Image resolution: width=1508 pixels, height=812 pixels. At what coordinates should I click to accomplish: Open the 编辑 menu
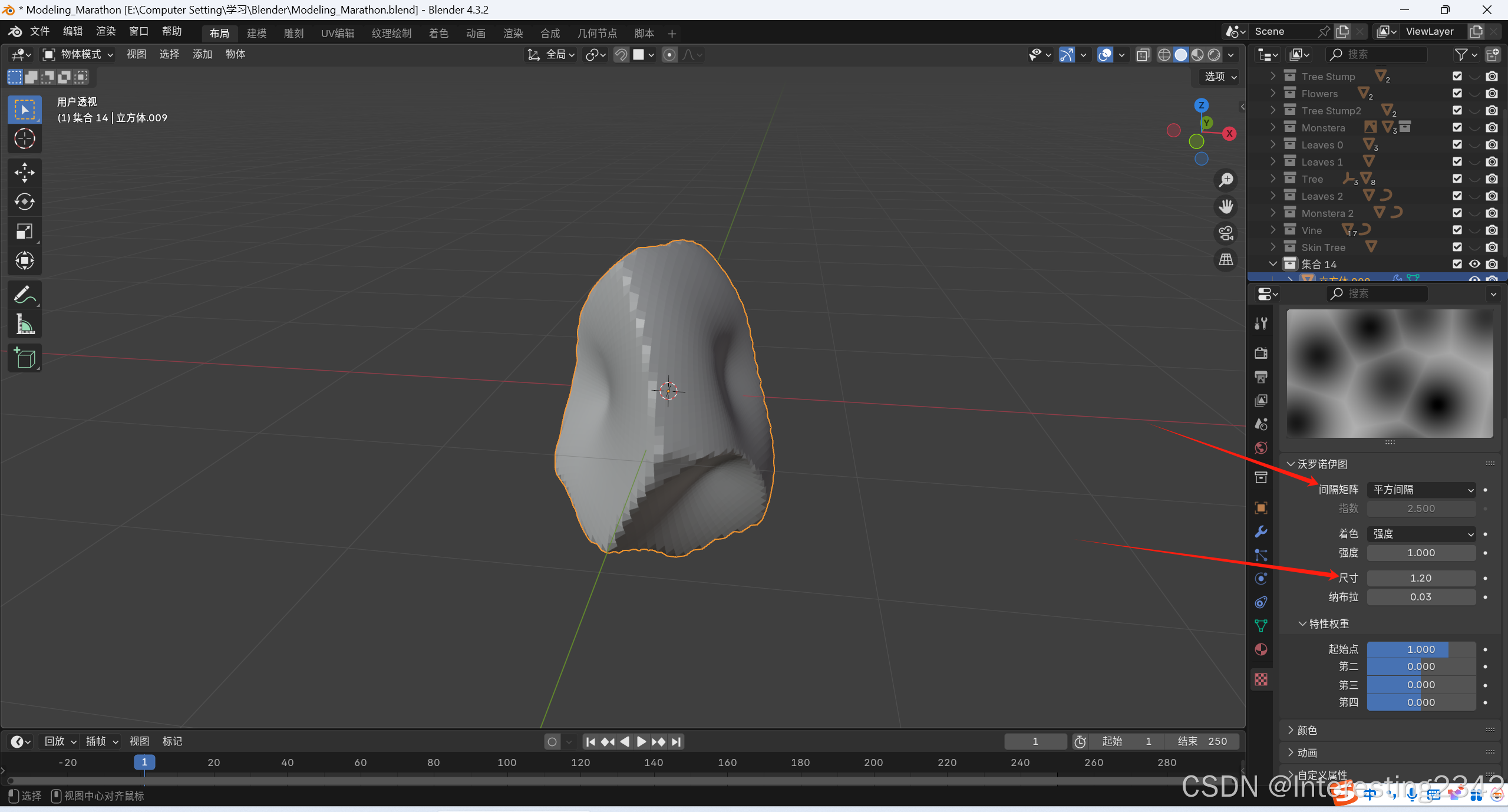click(x=72, y=31)
